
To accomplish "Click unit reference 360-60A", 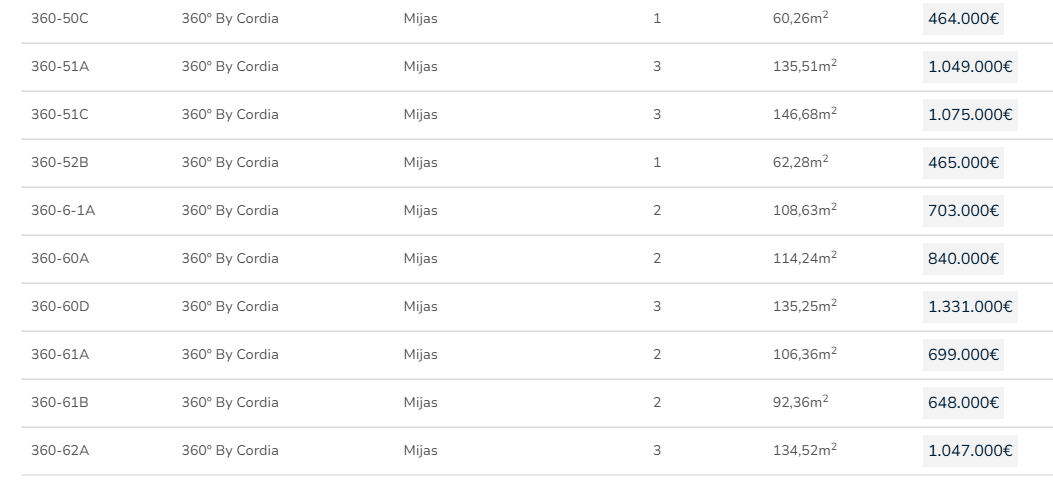I will 60,259.
